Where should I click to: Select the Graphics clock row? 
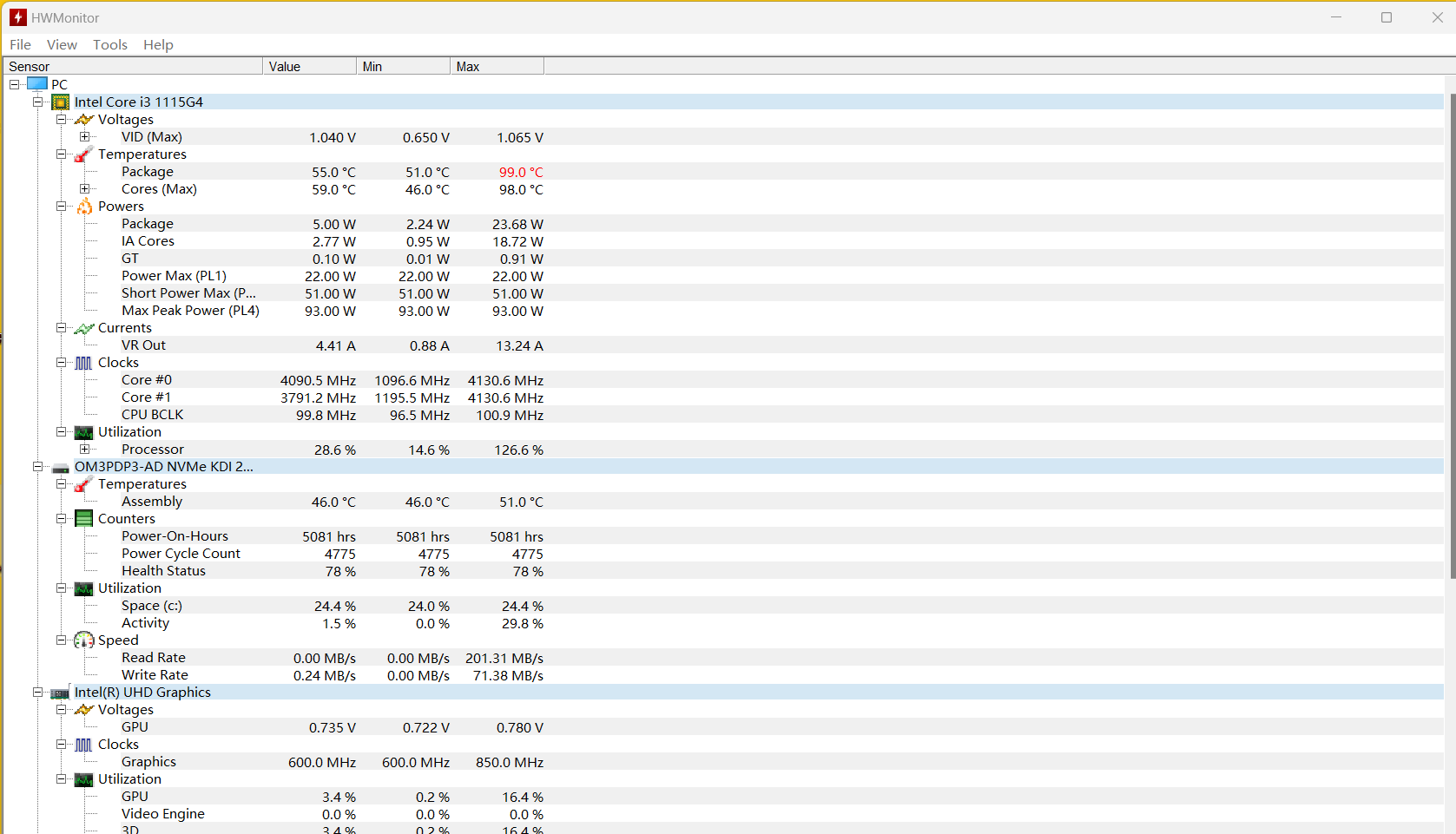(x=723, y=762)
